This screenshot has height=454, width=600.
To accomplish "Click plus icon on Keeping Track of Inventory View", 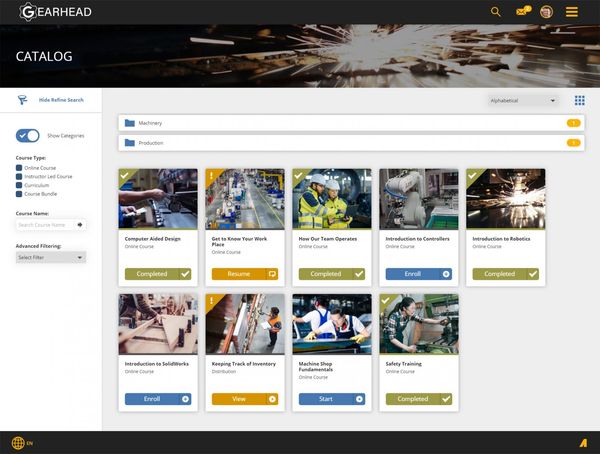I will tap(272, 399).
